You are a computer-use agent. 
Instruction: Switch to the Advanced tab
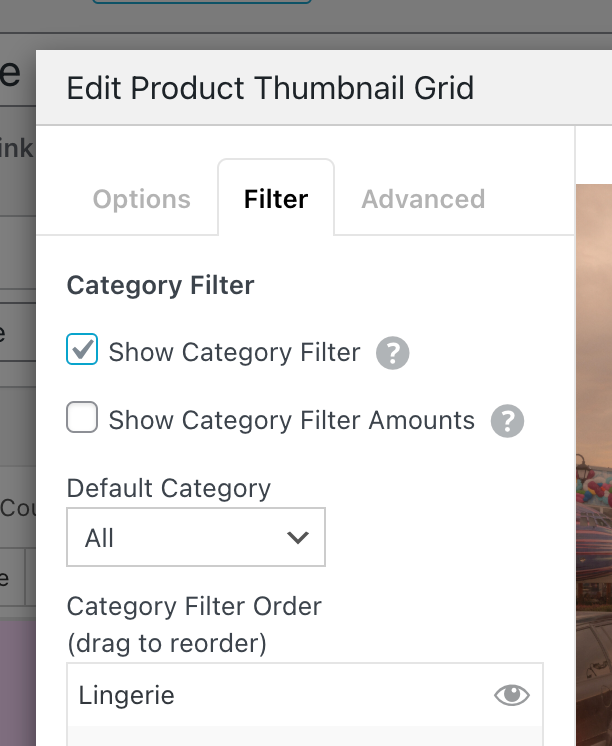pos(423,199)
